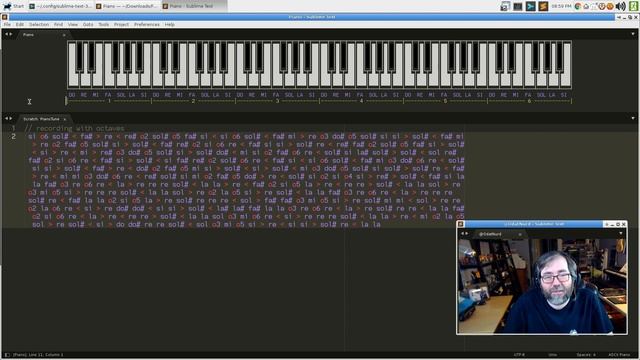Click the Sublime Text window title bar icon
640x360 pixels.
click(x=4, y=17)
